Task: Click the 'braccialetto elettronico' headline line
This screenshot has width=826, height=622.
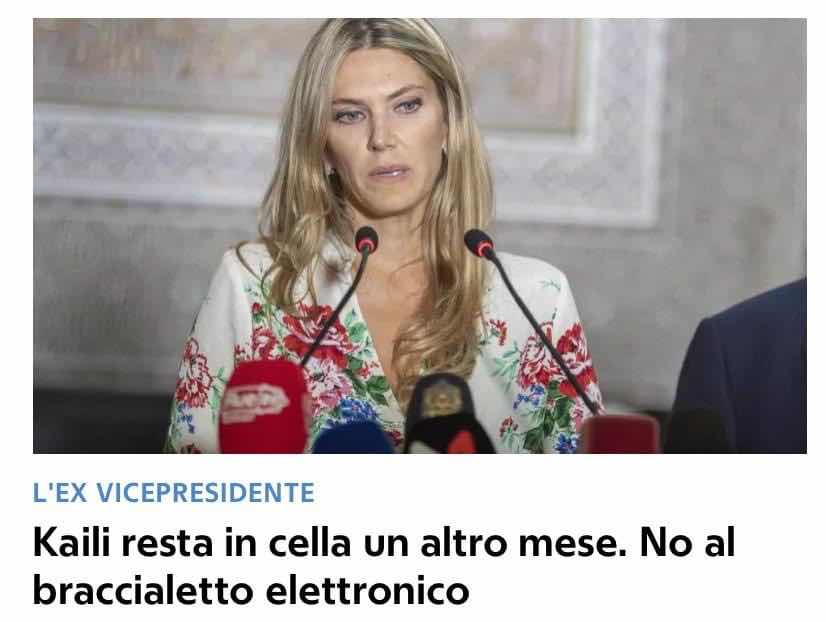Action: 251,590
